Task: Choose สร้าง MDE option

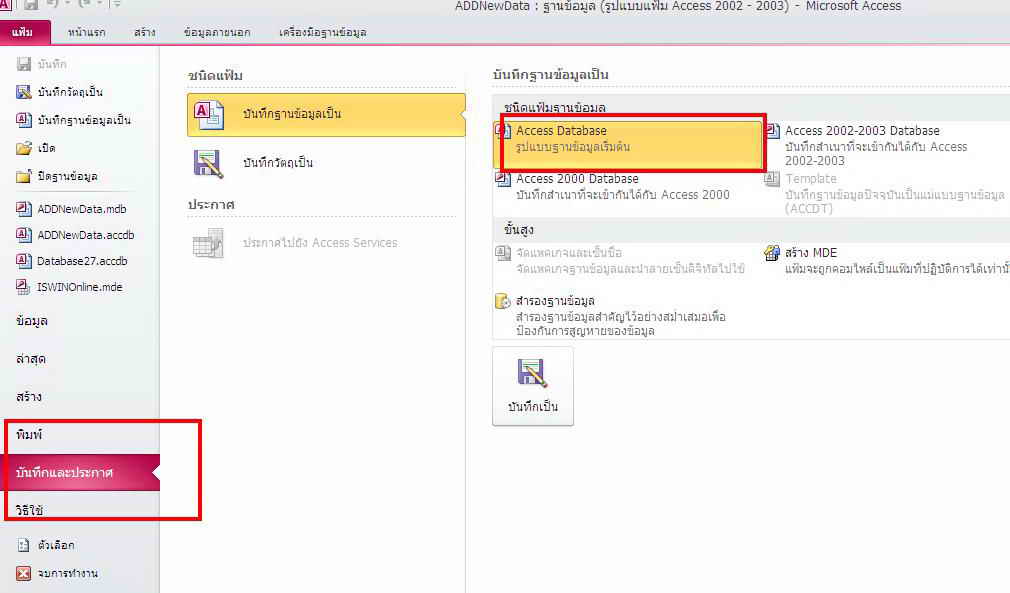Action: (x=886, y=260)
